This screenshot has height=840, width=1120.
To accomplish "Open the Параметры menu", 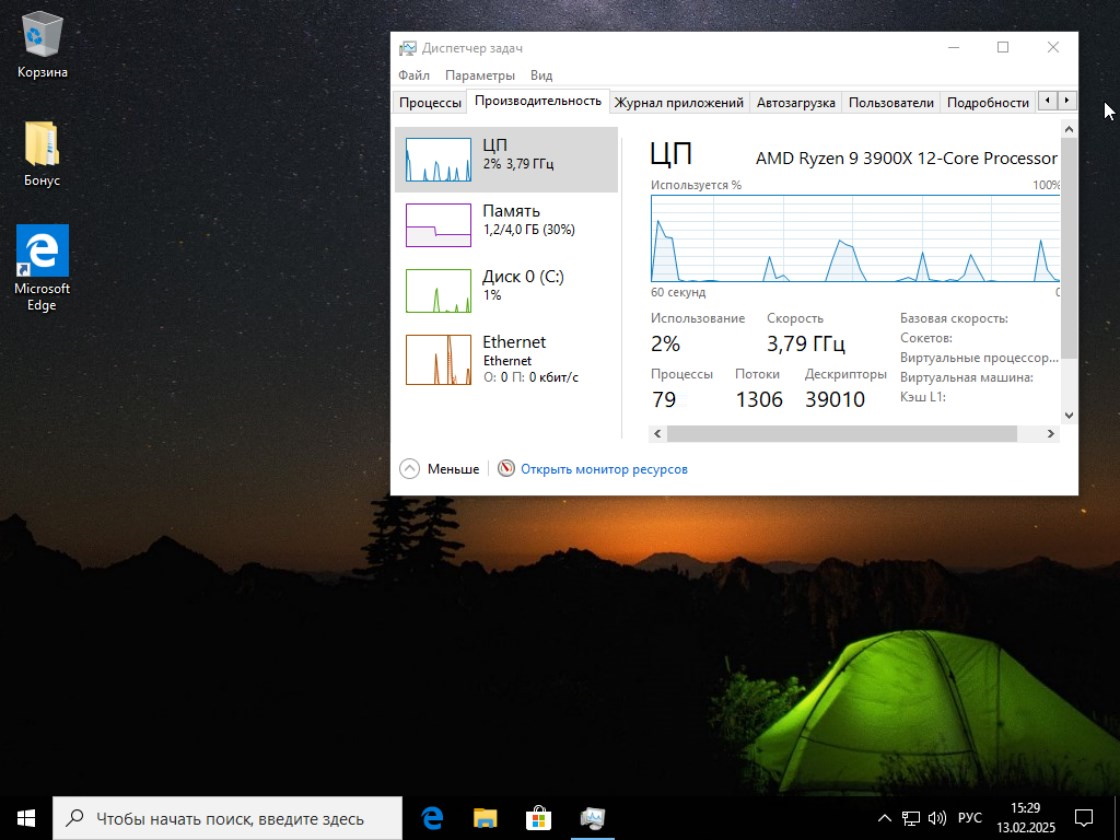I will (x=479, y=75).
